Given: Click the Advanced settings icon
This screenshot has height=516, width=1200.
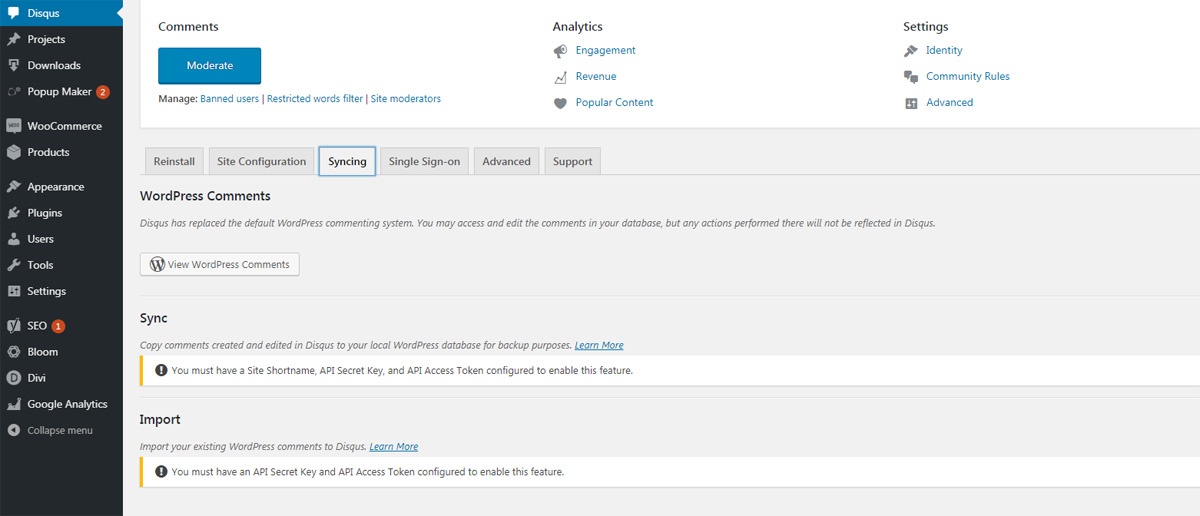Looking at the screenshot, I should coord(911,103).
